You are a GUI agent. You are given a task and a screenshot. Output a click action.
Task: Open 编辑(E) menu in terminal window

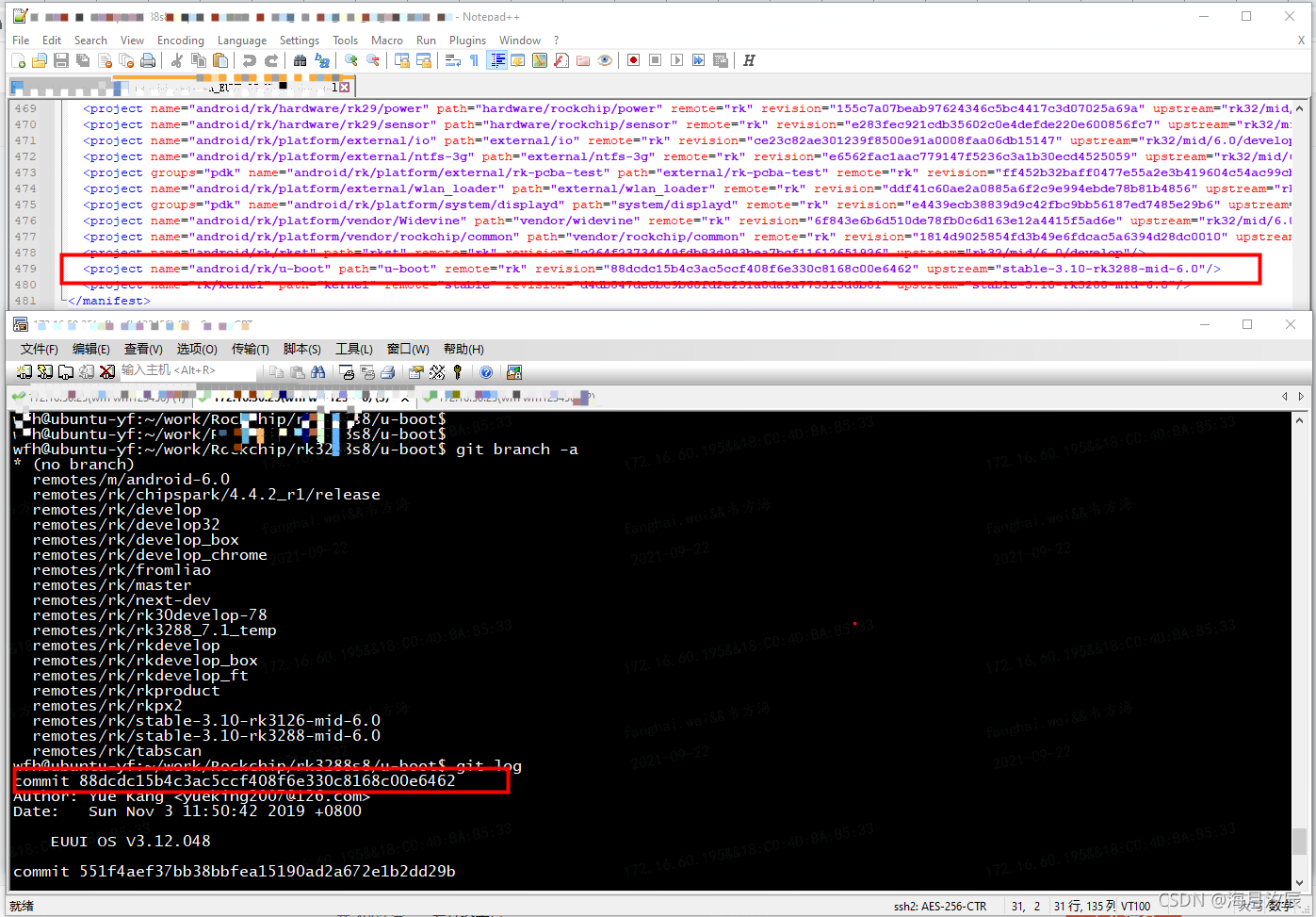click(x=91, y=349)
